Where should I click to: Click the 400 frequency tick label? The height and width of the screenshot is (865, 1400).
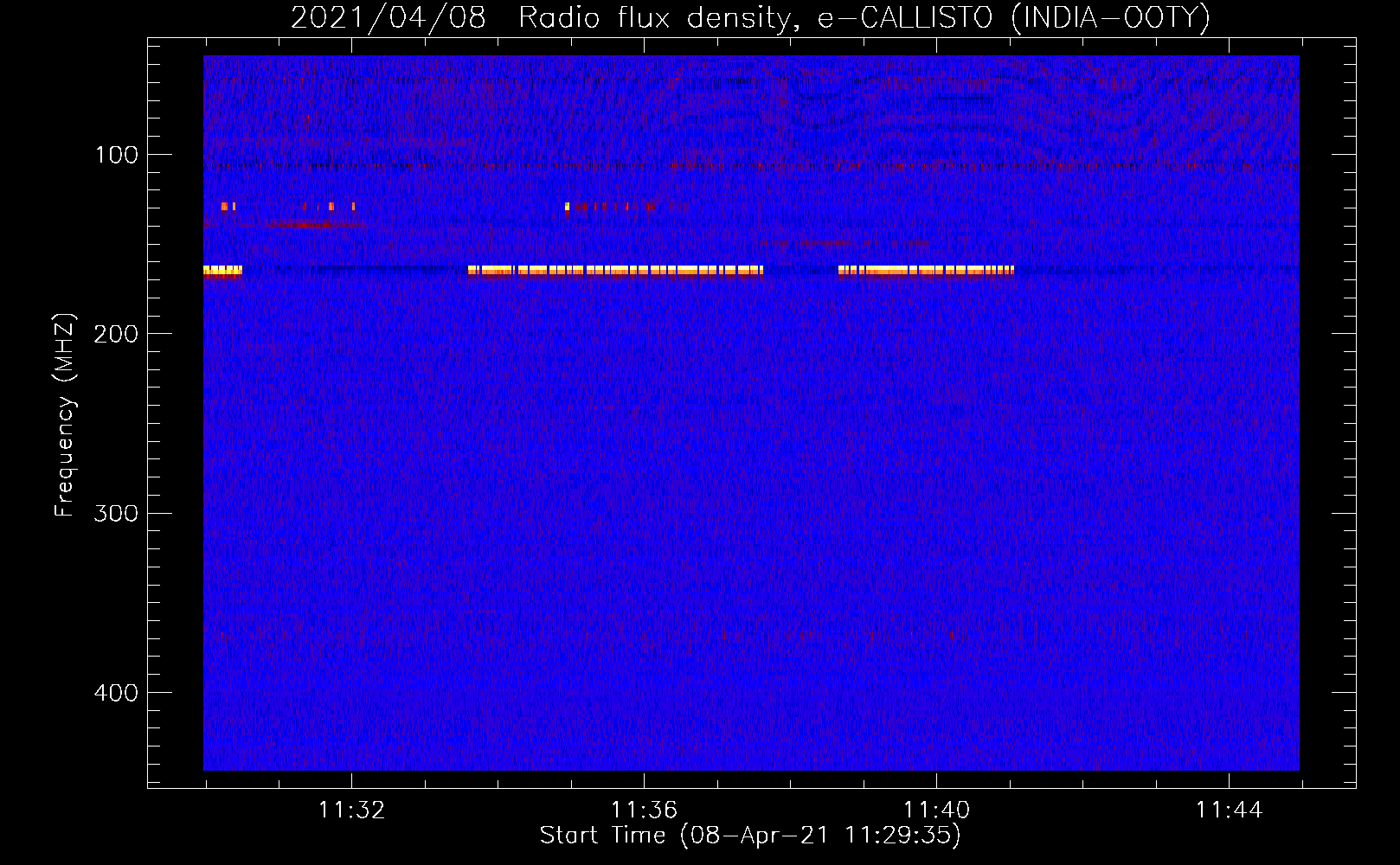[x=116, y=693]
